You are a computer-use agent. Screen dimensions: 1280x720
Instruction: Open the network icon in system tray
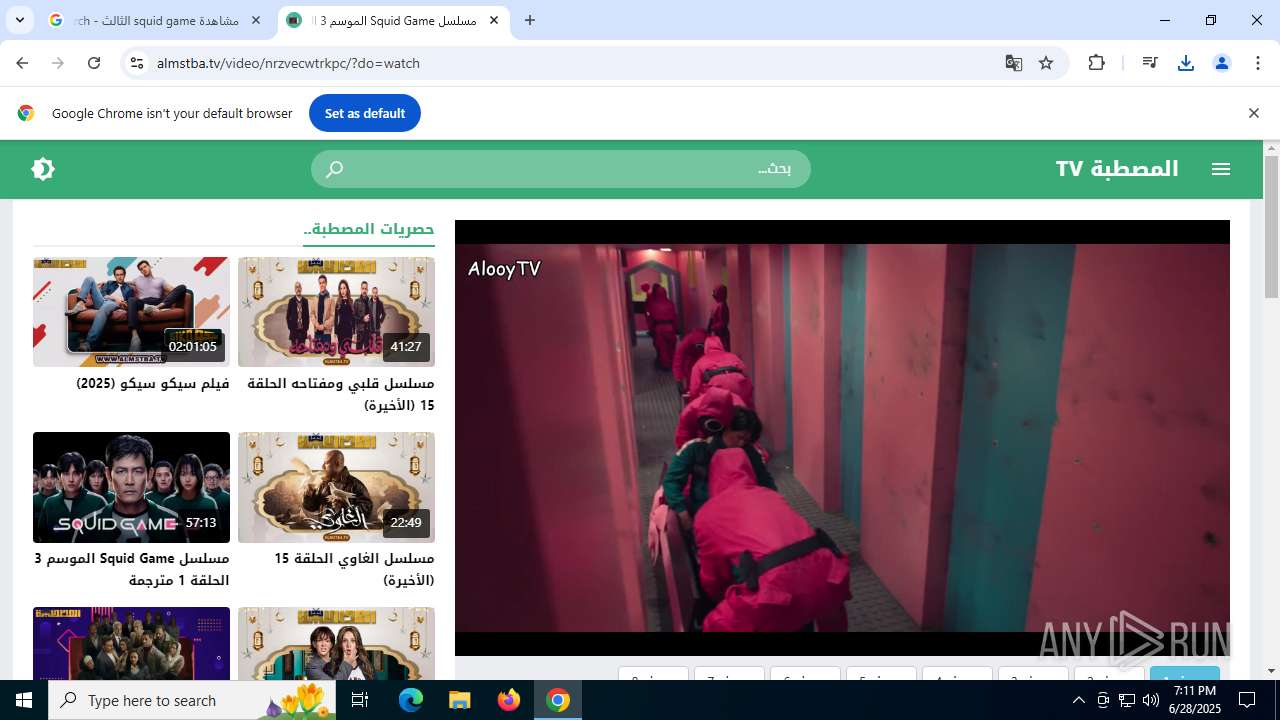point(1127,700)
